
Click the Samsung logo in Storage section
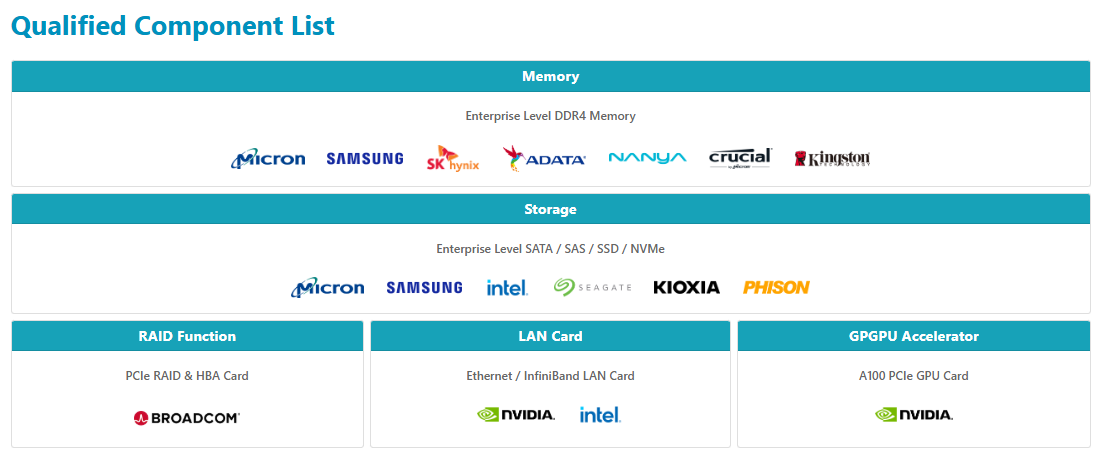(424, 288)
